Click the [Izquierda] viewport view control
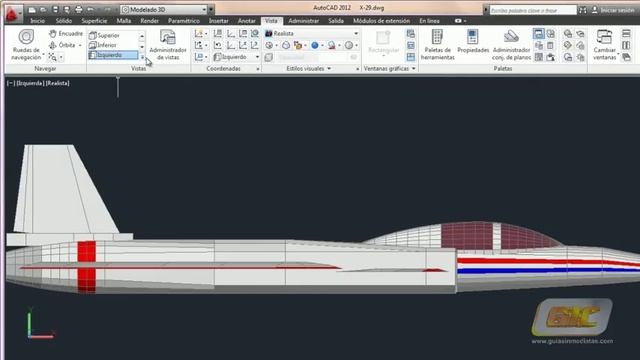The width and height of the screenshot is (640, 360). click(x=30, y=83)
